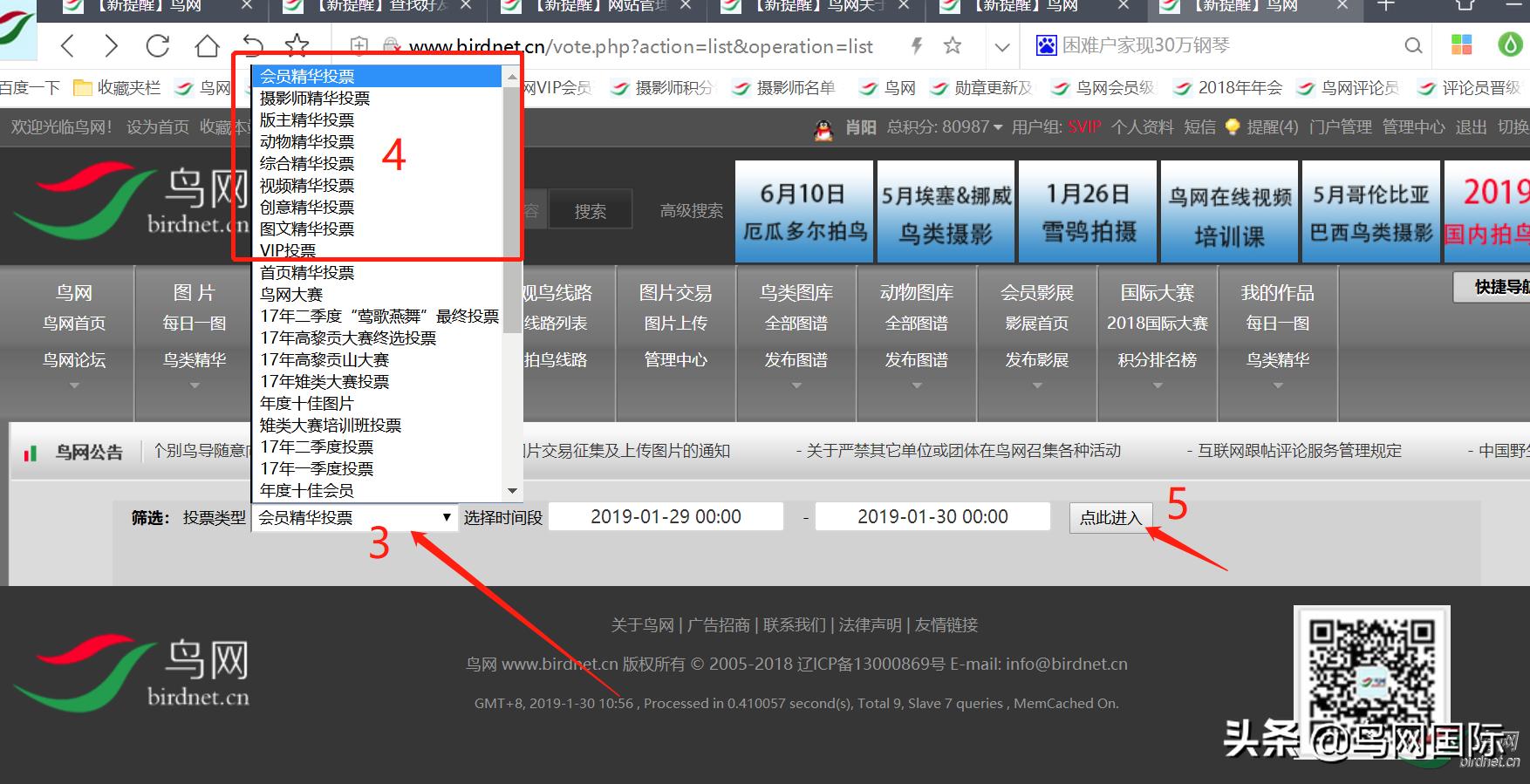Screen dimensions: 1530x784
Task: Expand the address bar history chevron
Action: 1002,47
